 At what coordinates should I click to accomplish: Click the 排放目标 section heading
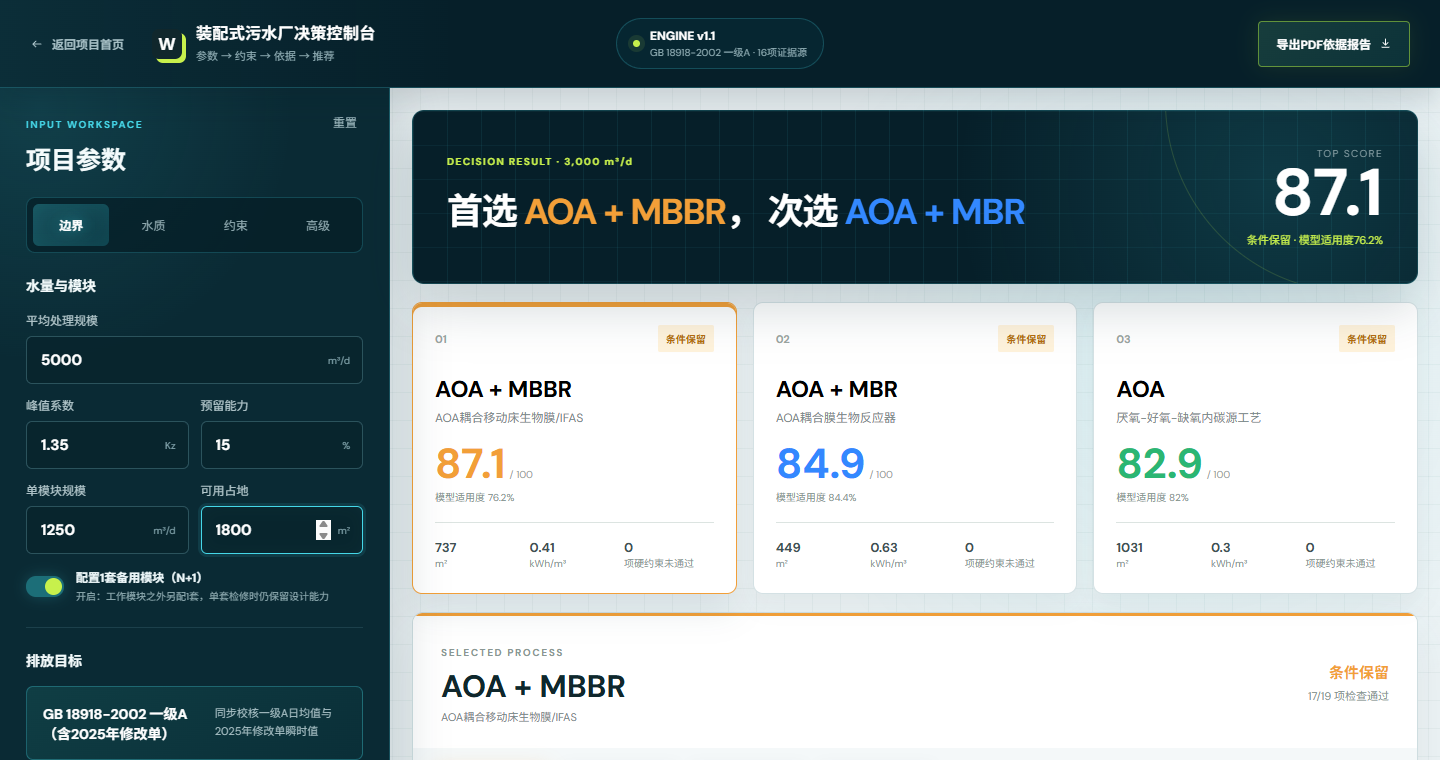pyautogui.click(x=54, y=661)
